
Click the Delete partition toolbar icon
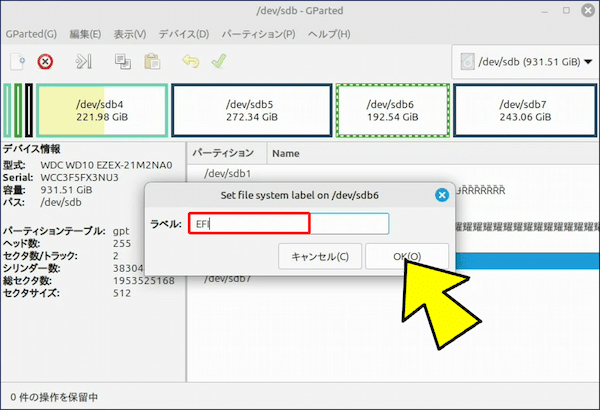click(x=45, y=62)
